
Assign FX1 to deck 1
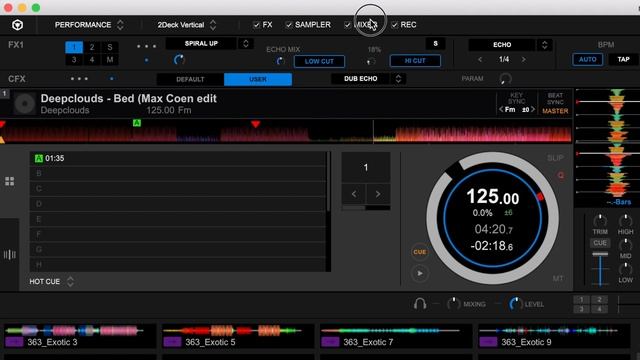click(x=74, y=47)
